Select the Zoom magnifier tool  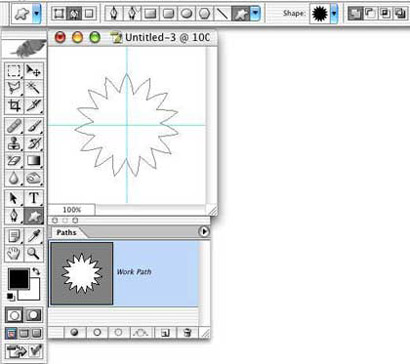tap(34, 254)
